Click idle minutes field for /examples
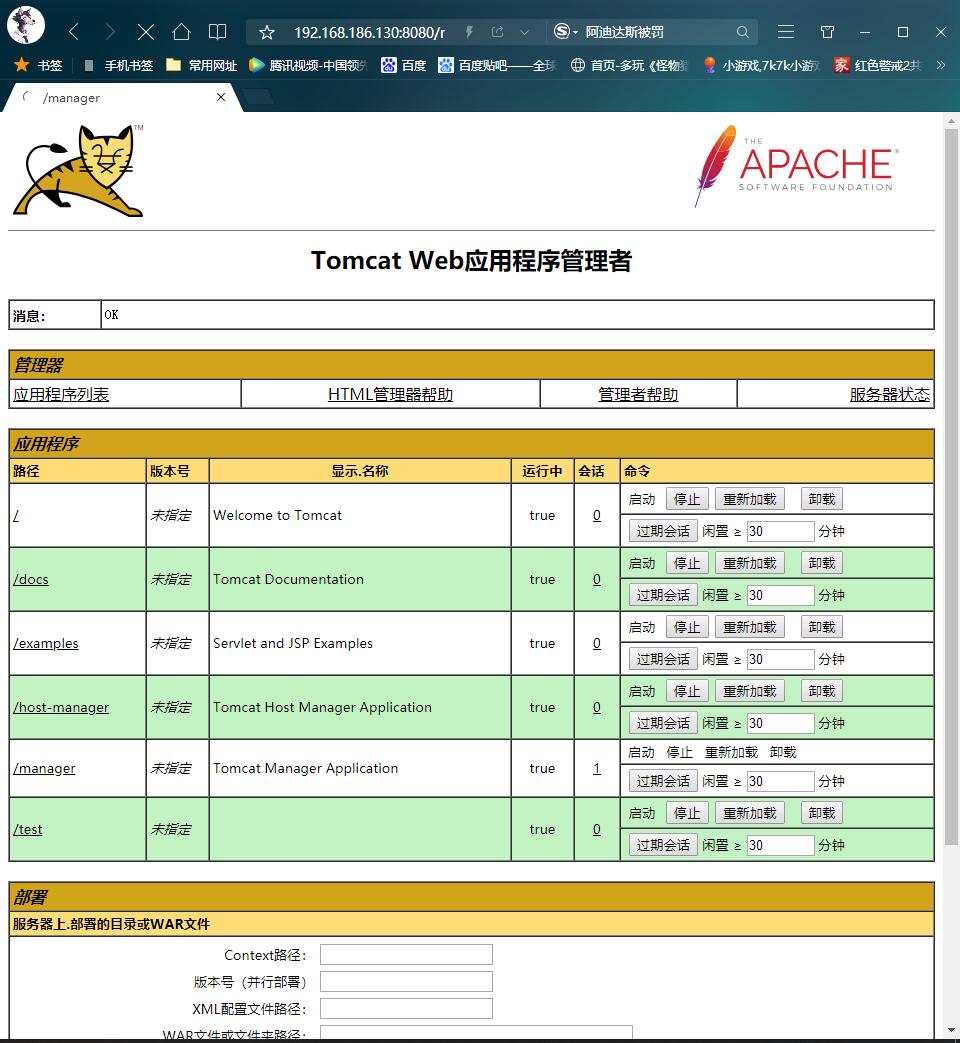Image resolution: width=960 pixels, height=1043 pixels. tap(780, 659)
